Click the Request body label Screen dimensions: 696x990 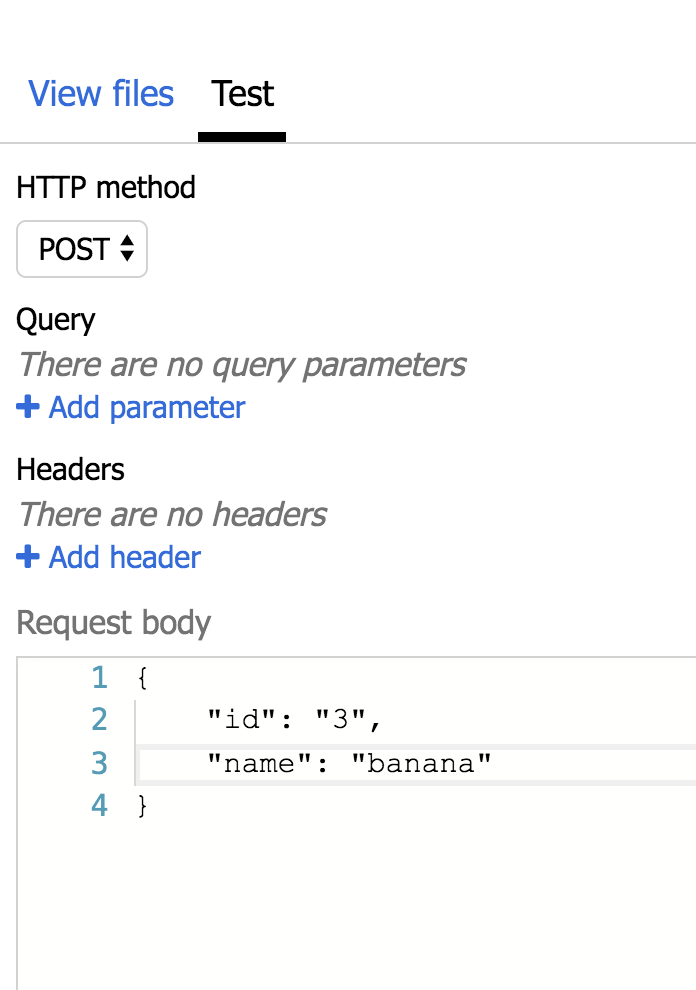point(114,623)
